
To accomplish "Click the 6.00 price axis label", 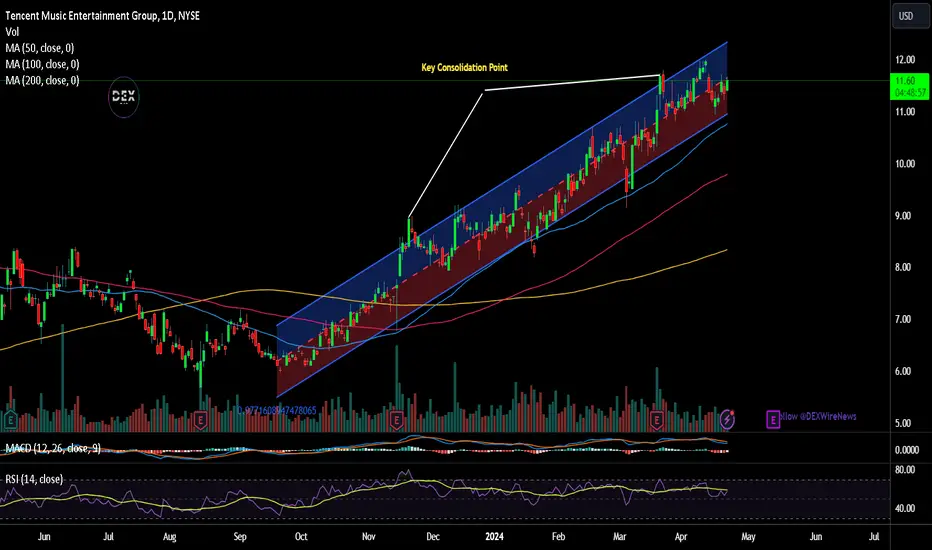I will pyautogui.click(x=905, y=371).
